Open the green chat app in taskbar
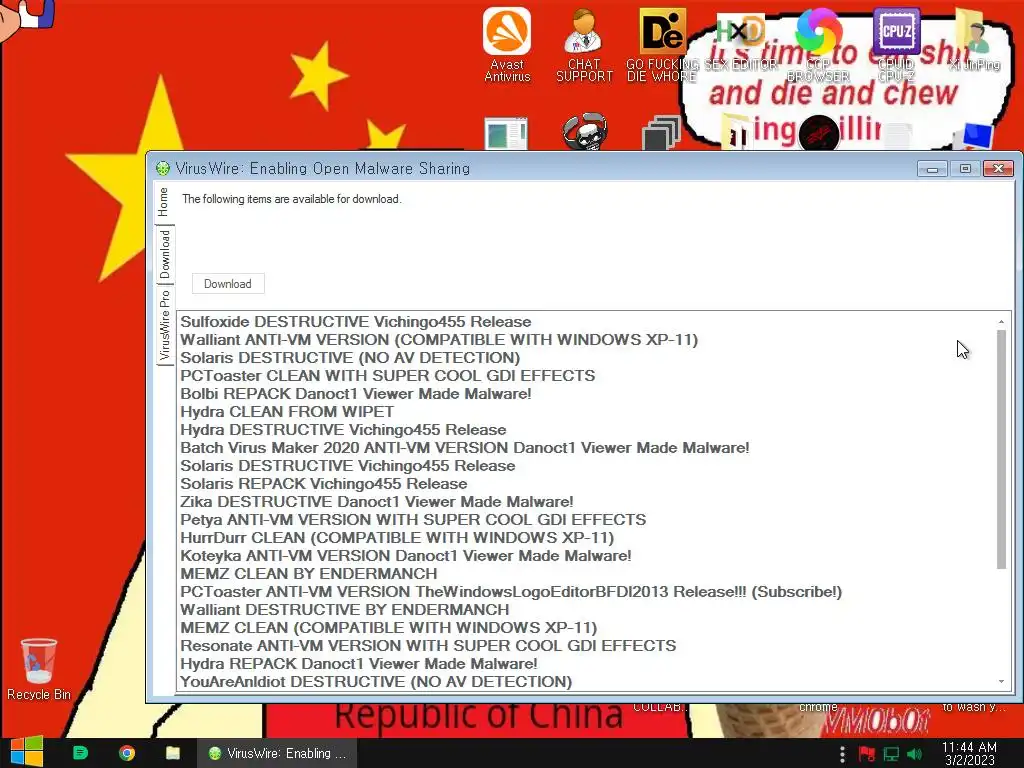 point(80,753)
